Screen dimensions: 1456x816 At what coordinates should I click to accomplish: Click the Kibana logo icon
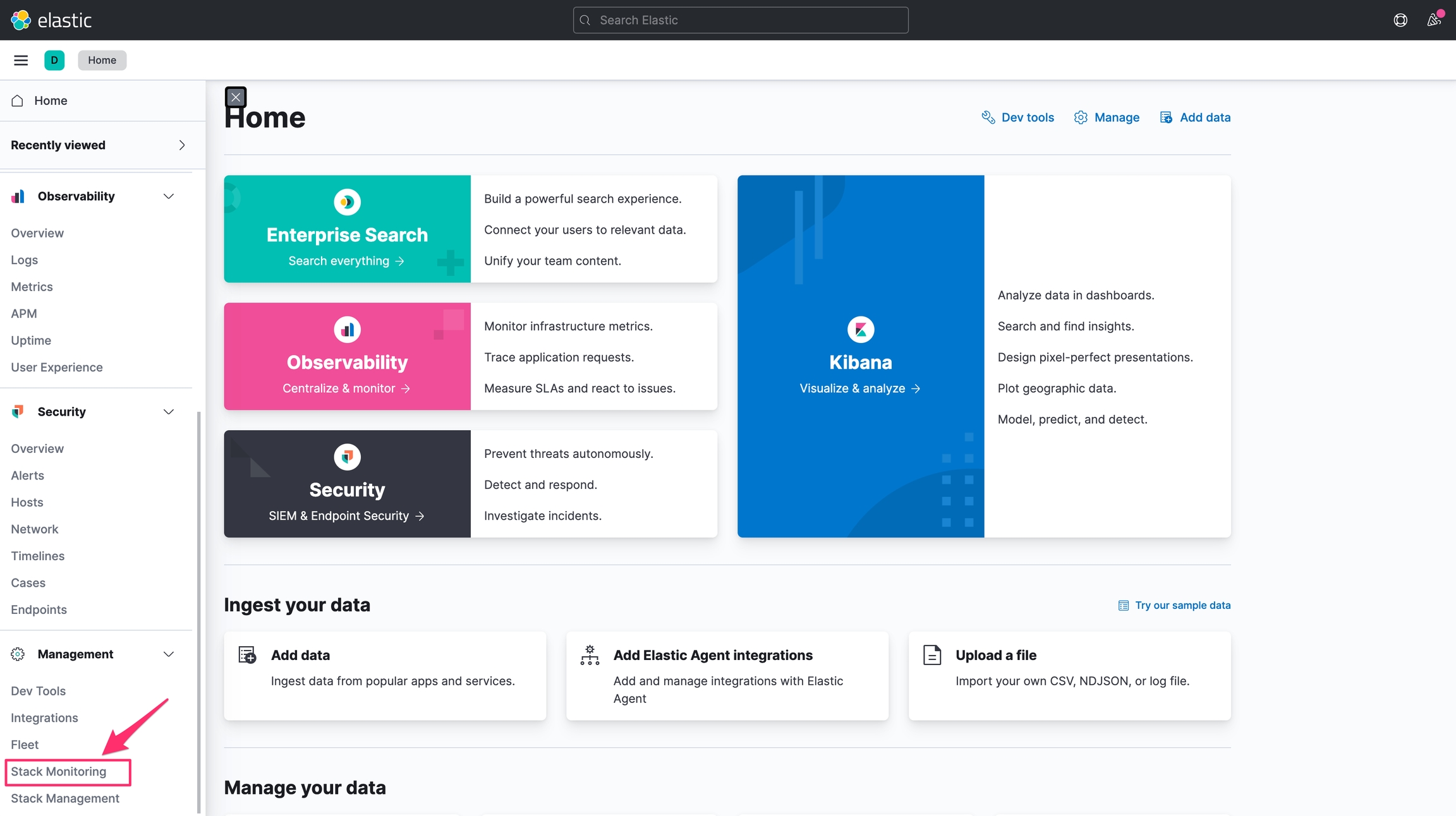coord(860,329)
